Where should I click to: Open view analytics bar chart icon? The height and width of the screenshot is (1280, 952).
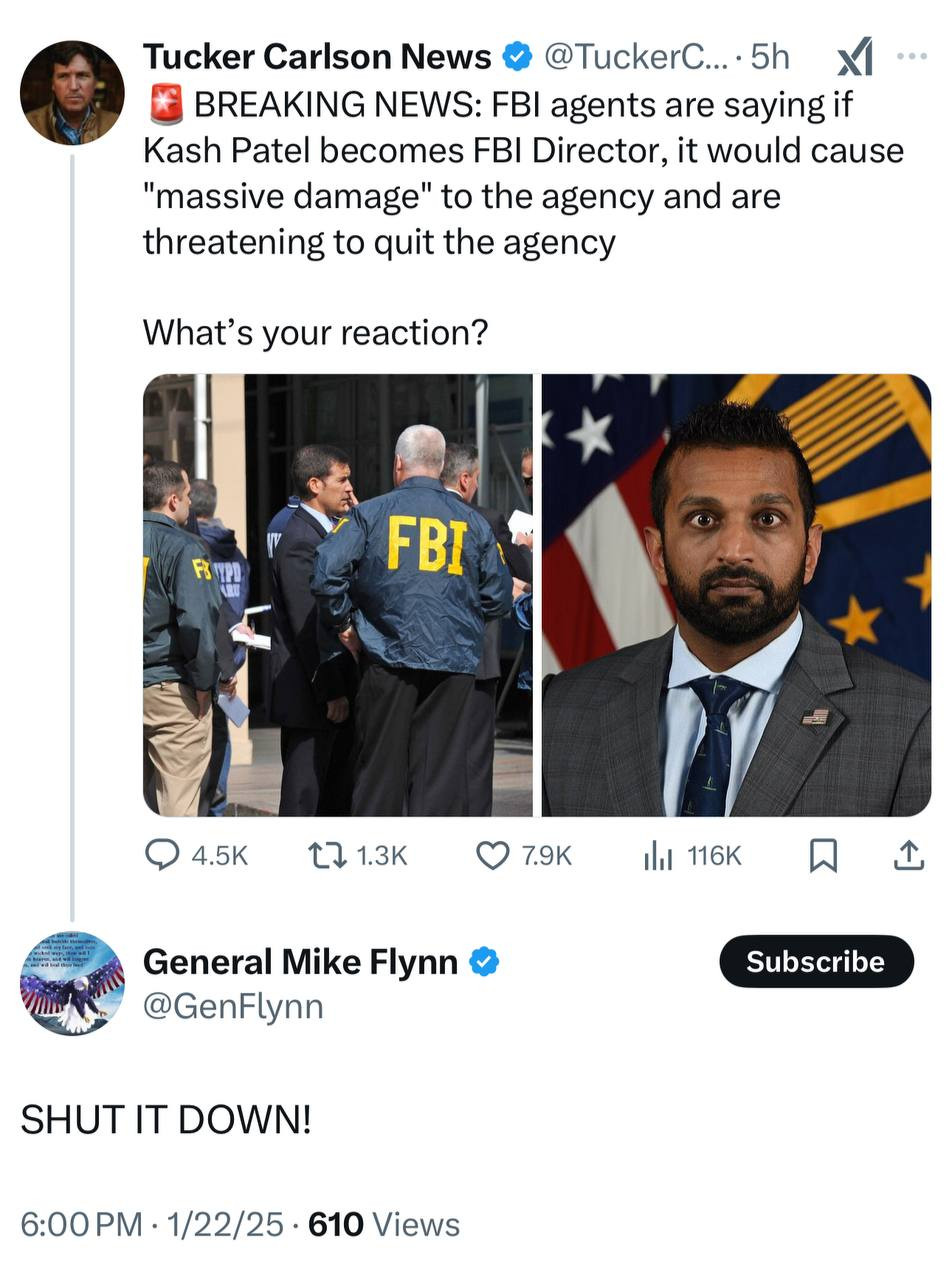658,855
